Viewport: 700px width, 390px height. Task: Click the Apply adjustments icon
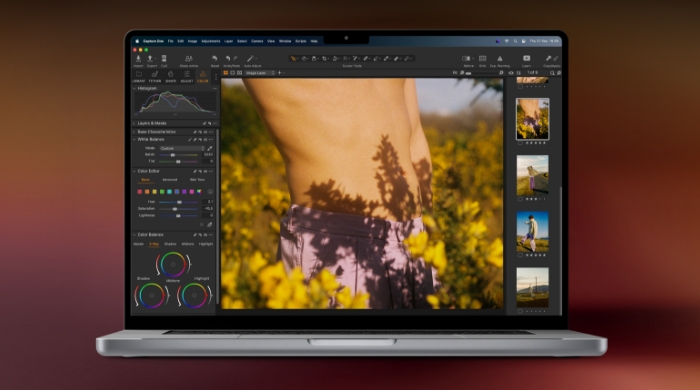pyautogui.click(x=556, y=58)
